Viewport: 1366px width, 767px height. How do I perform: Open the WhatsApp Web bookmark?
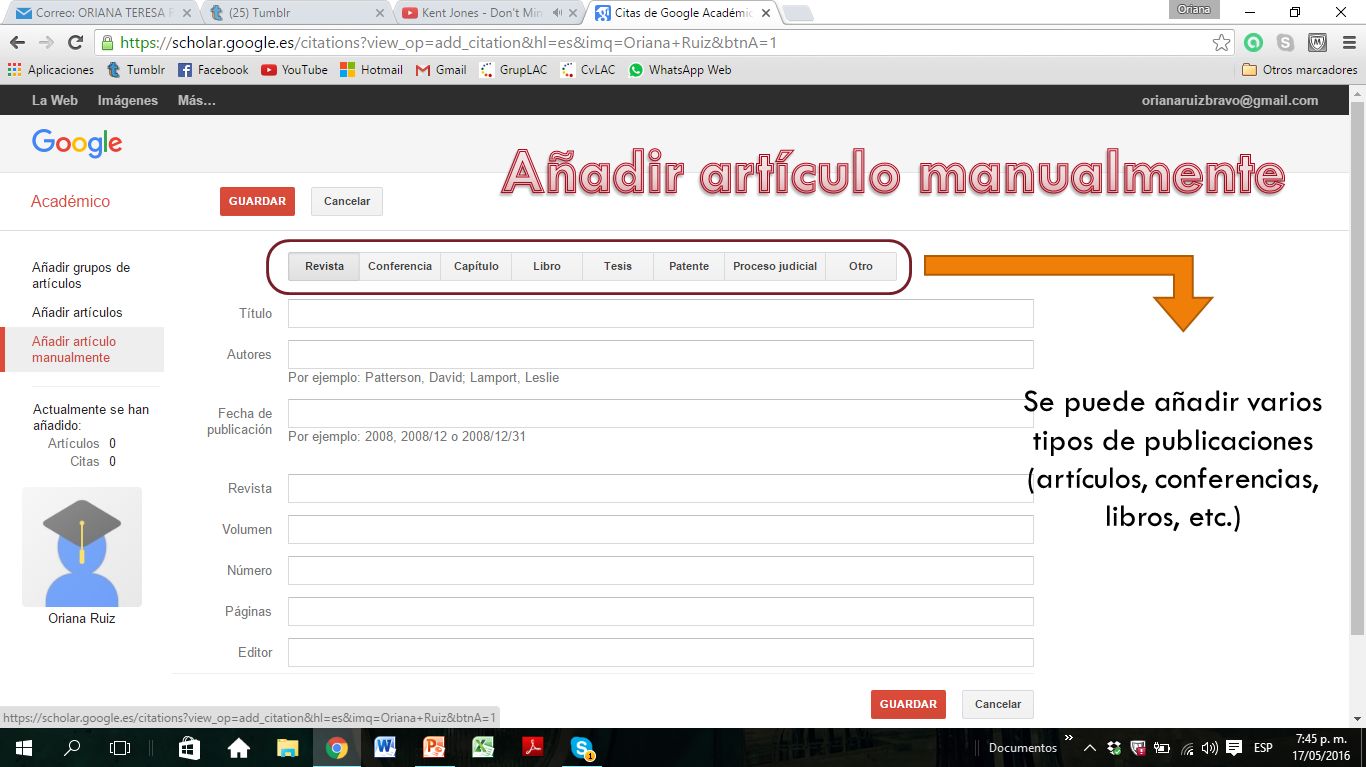coord(680,70)
